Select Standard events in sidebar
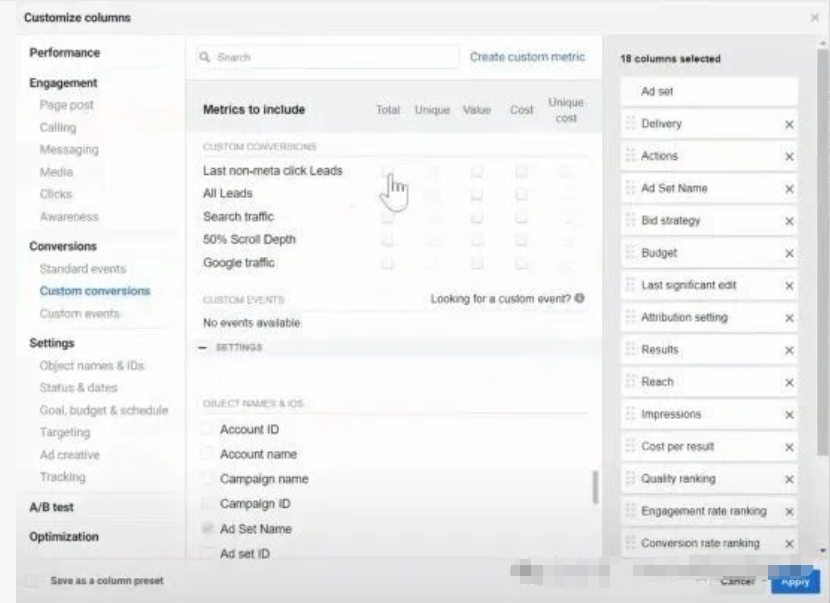The width and height of the screenshot is (830, 603). [83, 269]
